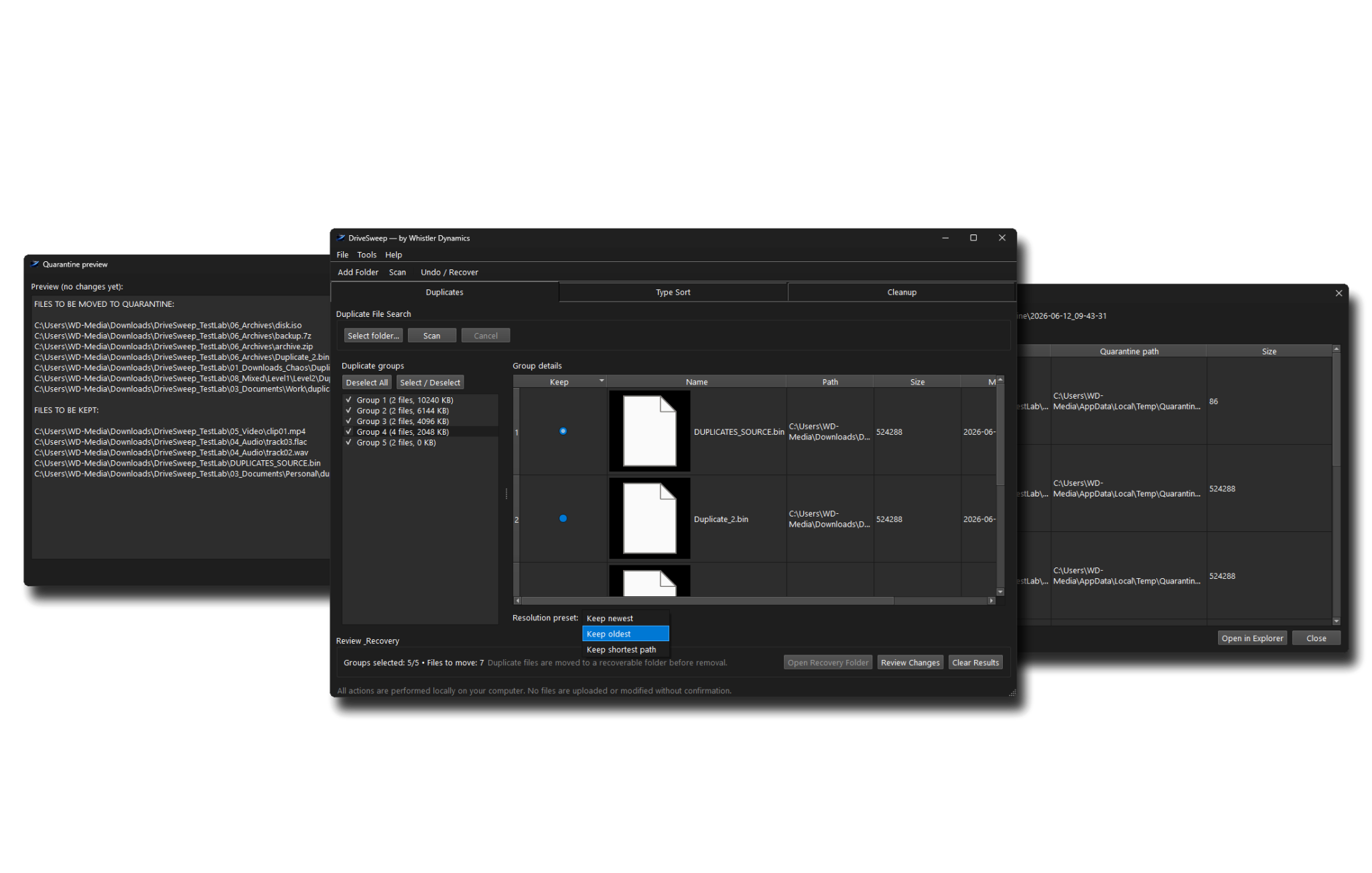Click the Select / Deselect button
Image resolution: width=1372 pixels, height=873 pixels.
click(430, 383)
